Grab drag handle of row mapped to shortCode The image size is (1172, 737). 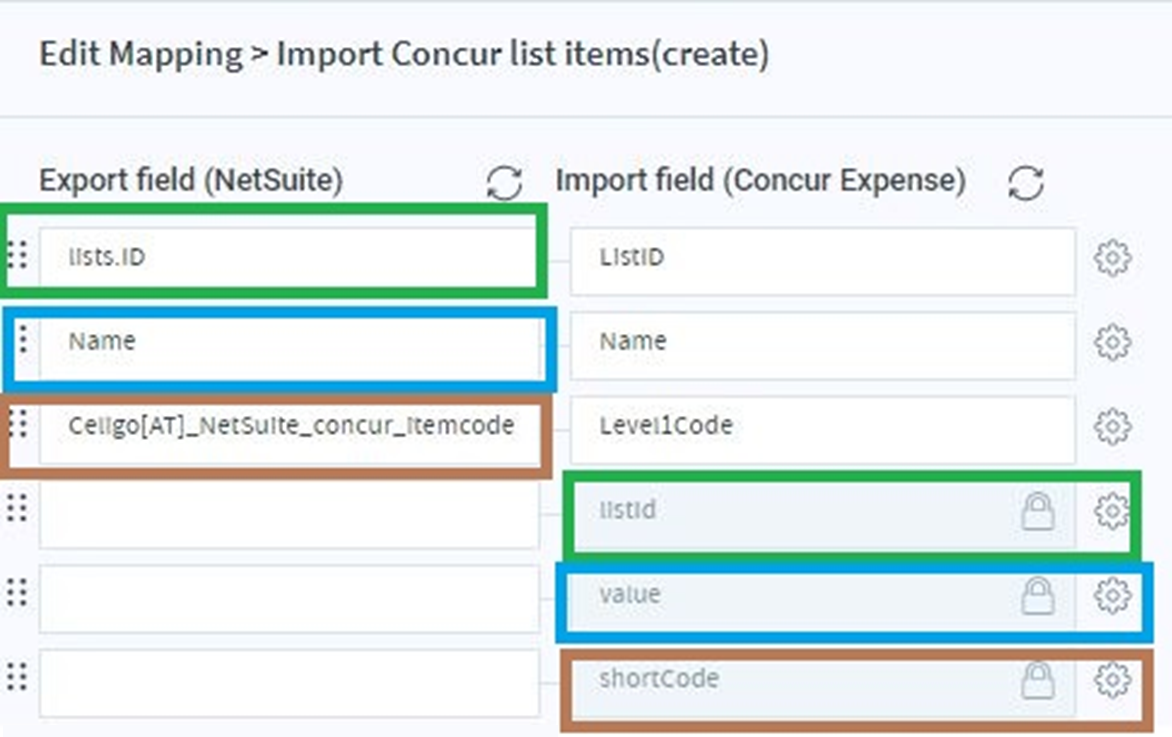point(17,677)
